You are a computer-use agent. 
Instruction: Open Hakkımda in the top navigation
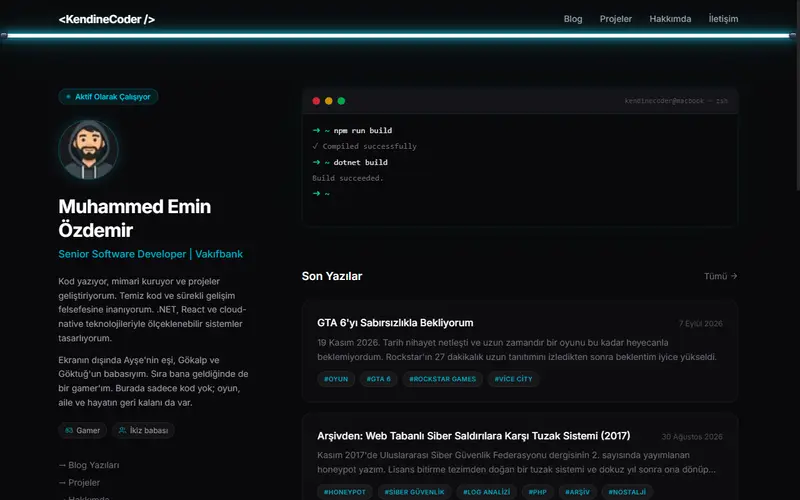click(x=670, y=19)
